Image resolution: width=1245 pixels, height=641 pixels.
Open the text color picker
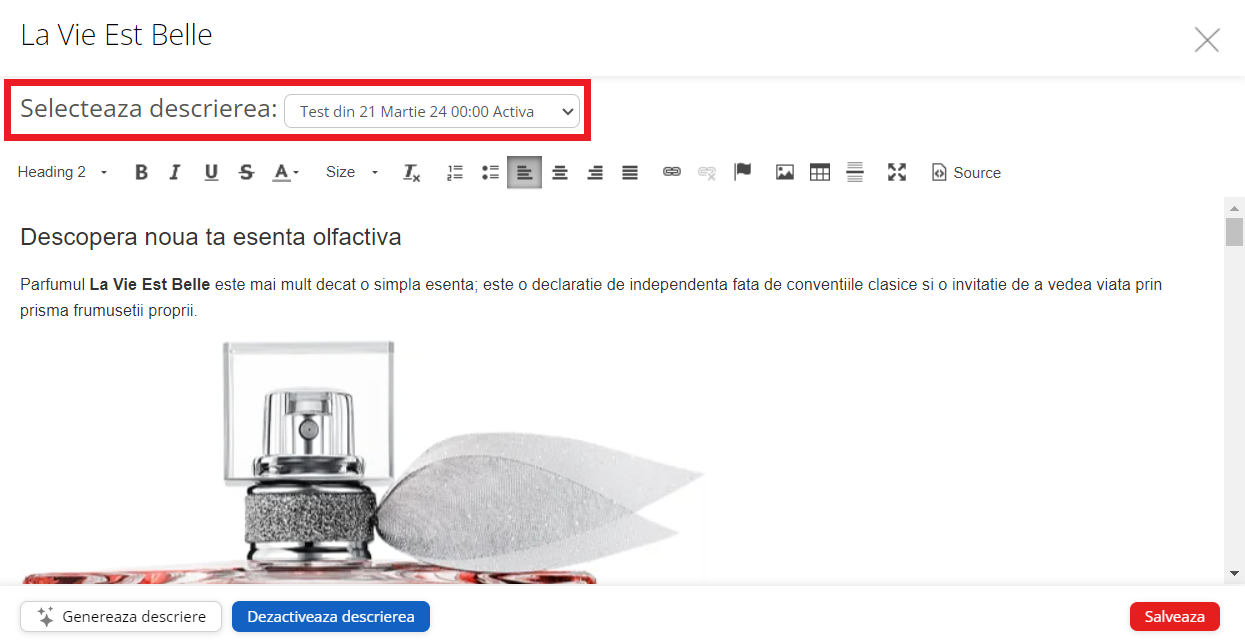(x=286, y=173)
